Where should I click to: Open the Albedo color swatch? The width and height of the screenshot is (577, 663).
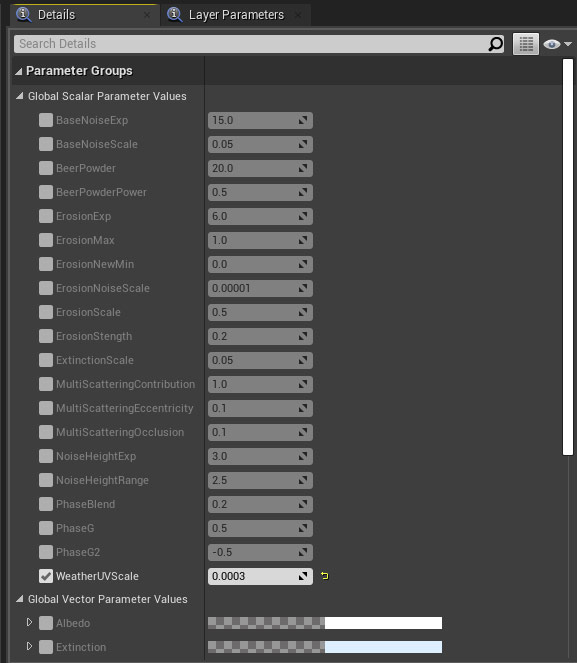coord(325,623)
